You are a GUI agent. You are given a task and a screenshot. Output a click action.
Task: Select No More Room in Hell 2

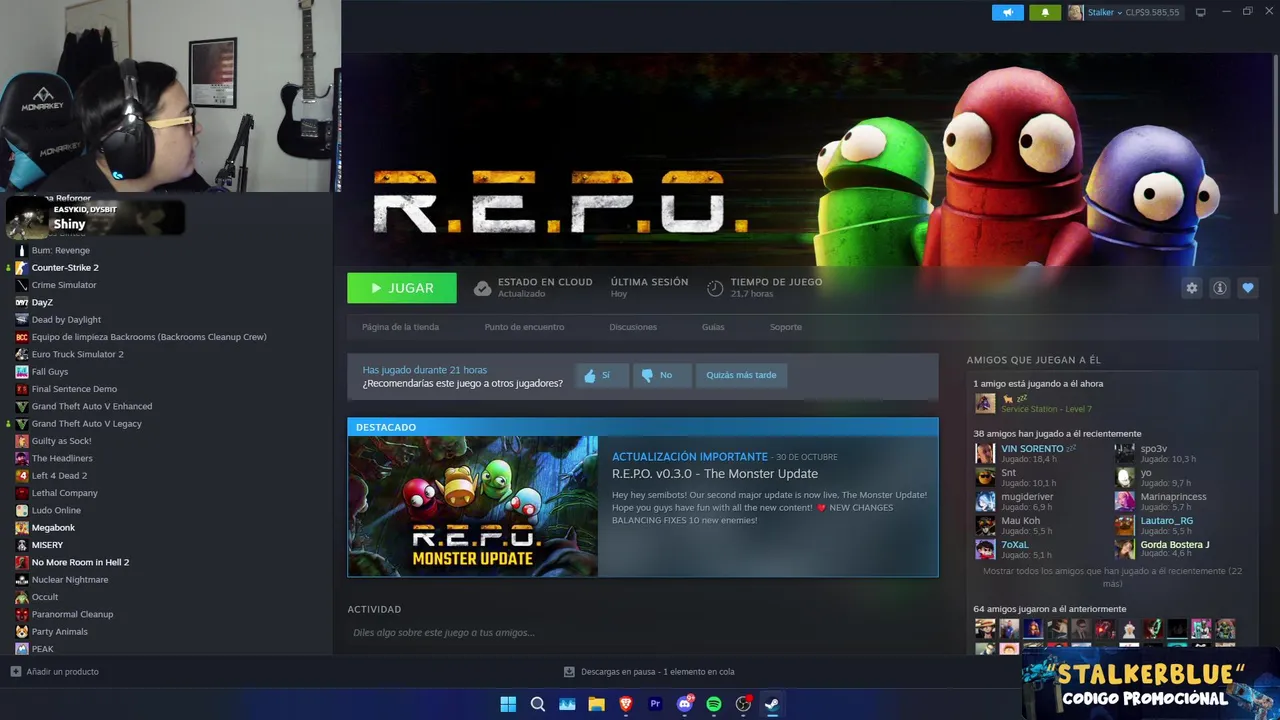[80, 562]
